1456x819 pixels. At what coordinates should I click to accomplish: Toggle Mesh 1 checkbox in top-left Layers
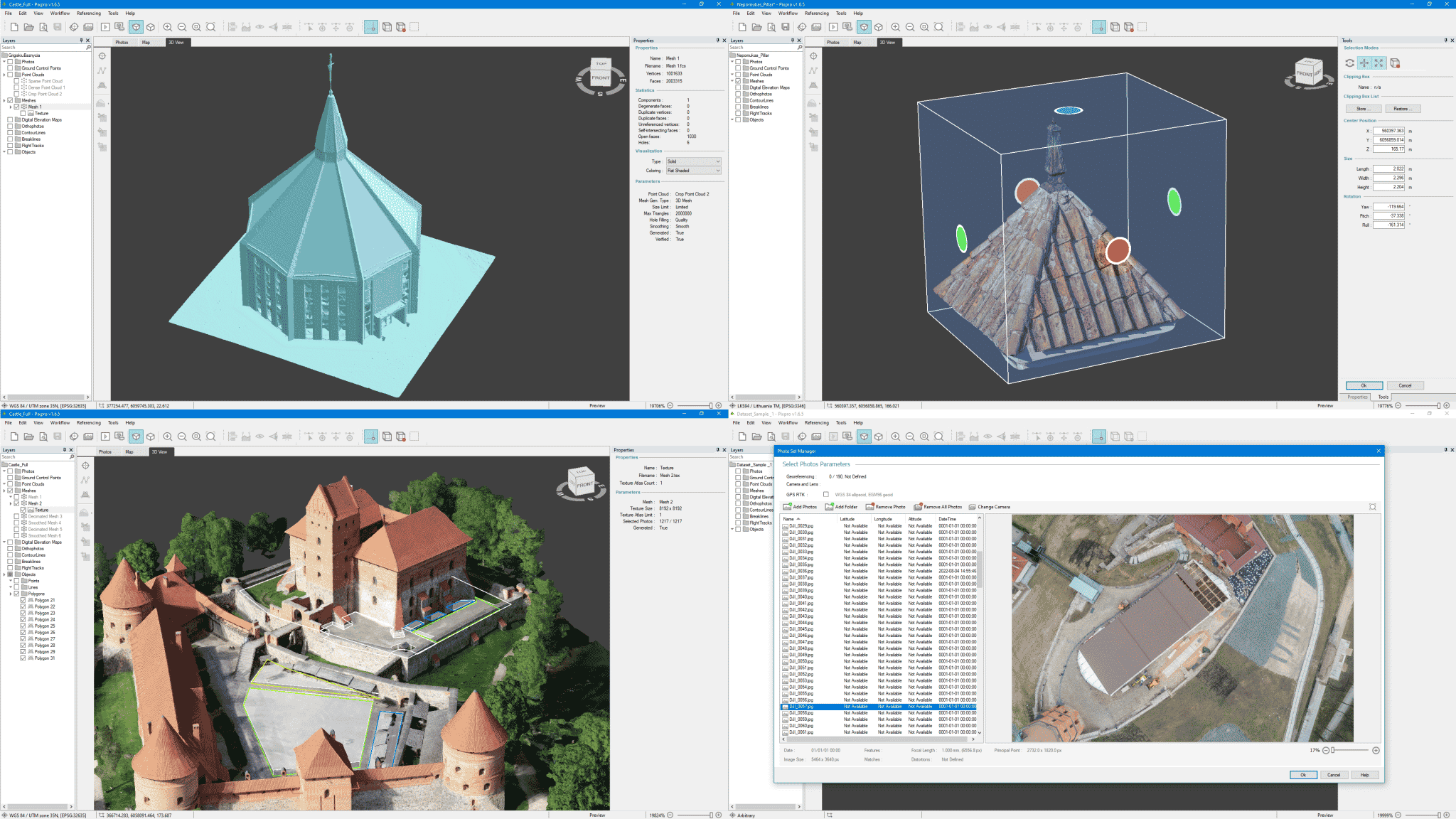[16, 107]
